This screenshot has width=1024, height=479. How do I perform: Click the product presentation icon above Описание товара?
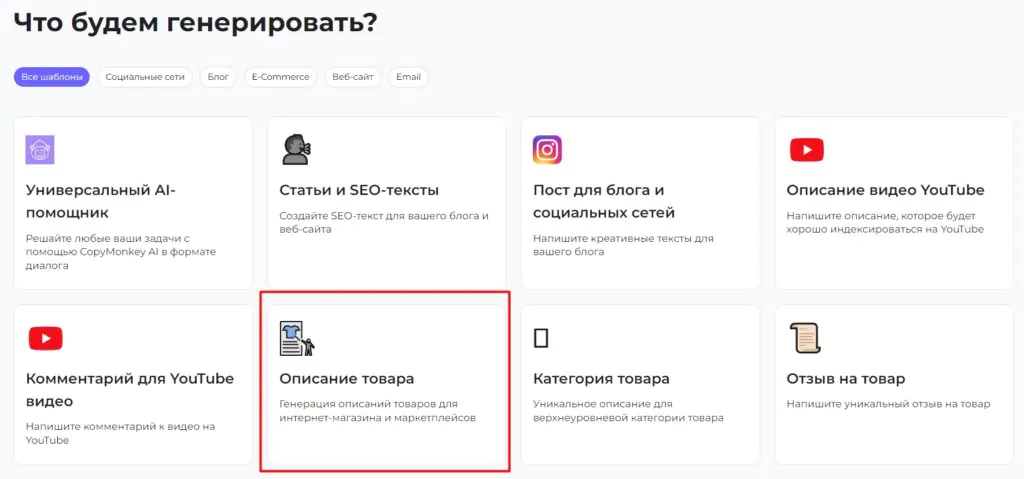297,339
